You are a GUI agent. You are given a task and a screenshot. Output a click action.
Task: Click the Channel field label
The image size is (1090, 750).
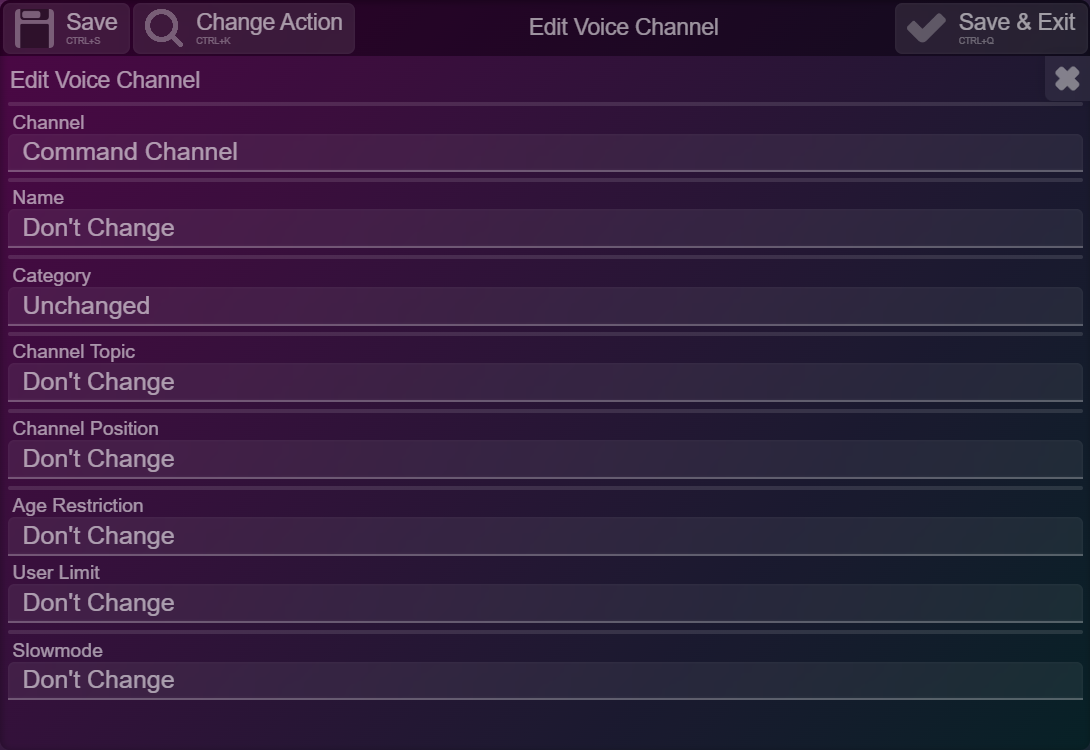(x=48, y=122)
